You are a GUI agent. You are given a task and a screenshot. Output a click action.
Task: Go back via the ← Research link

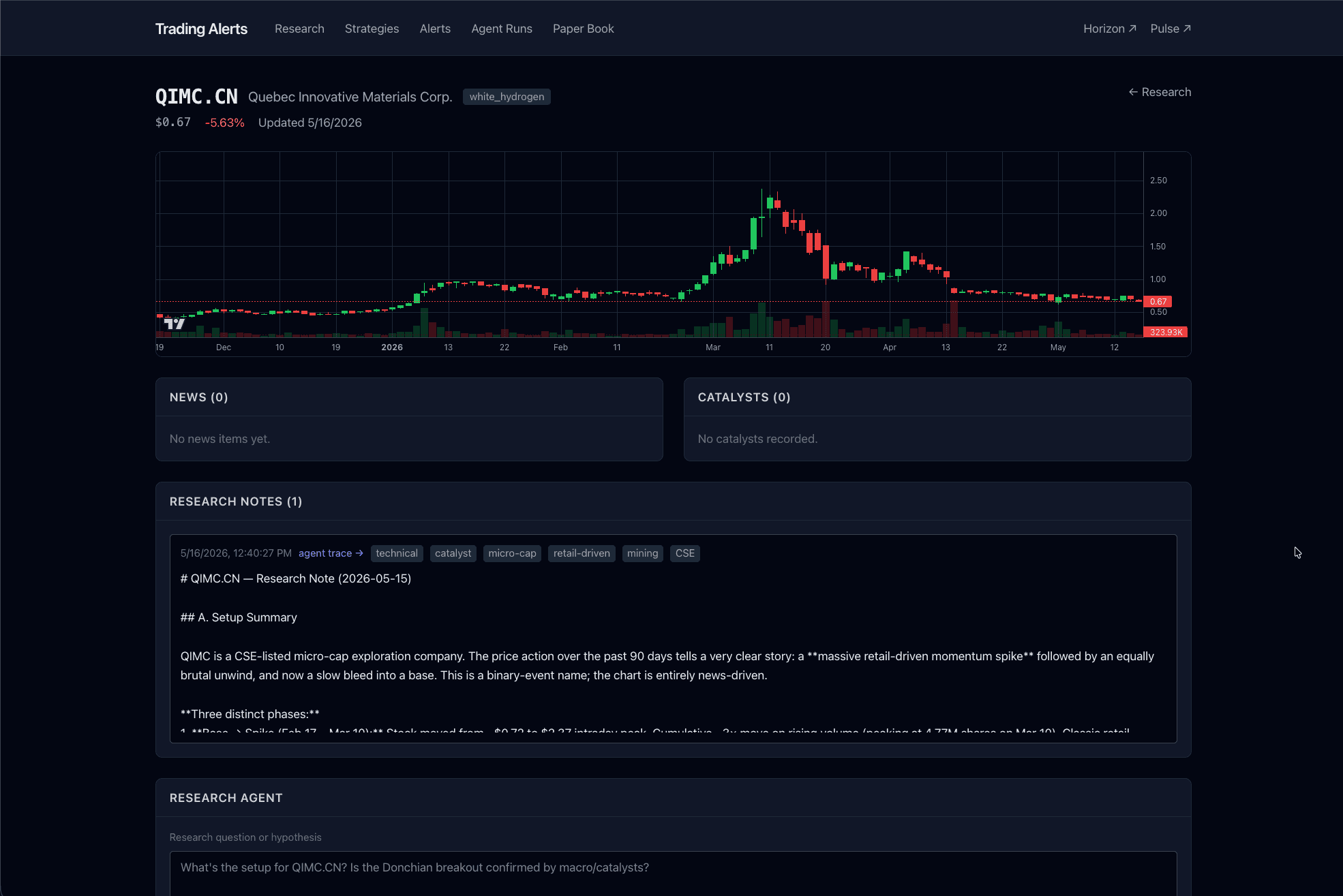1160,92
